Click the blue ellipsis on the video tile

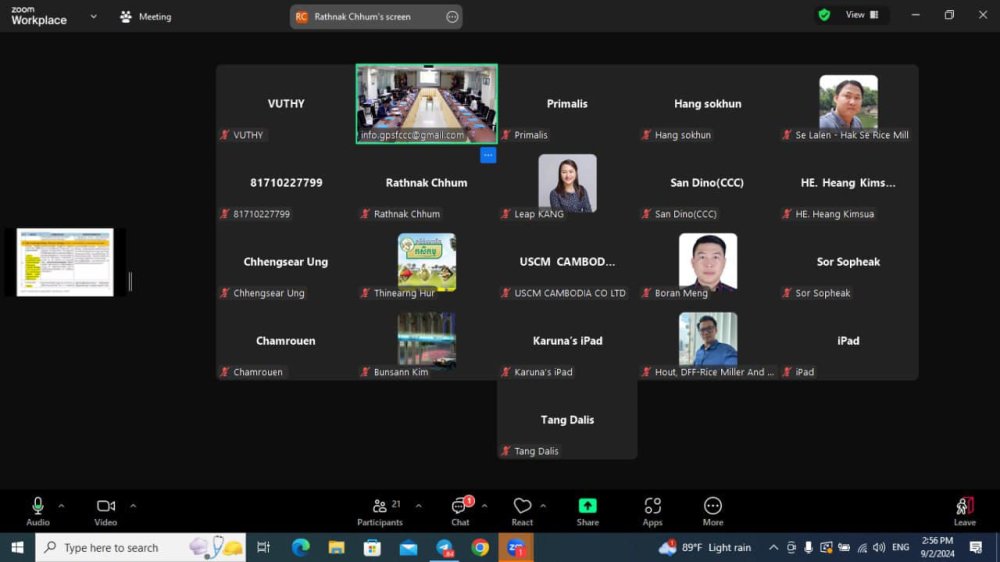point(488,155)
